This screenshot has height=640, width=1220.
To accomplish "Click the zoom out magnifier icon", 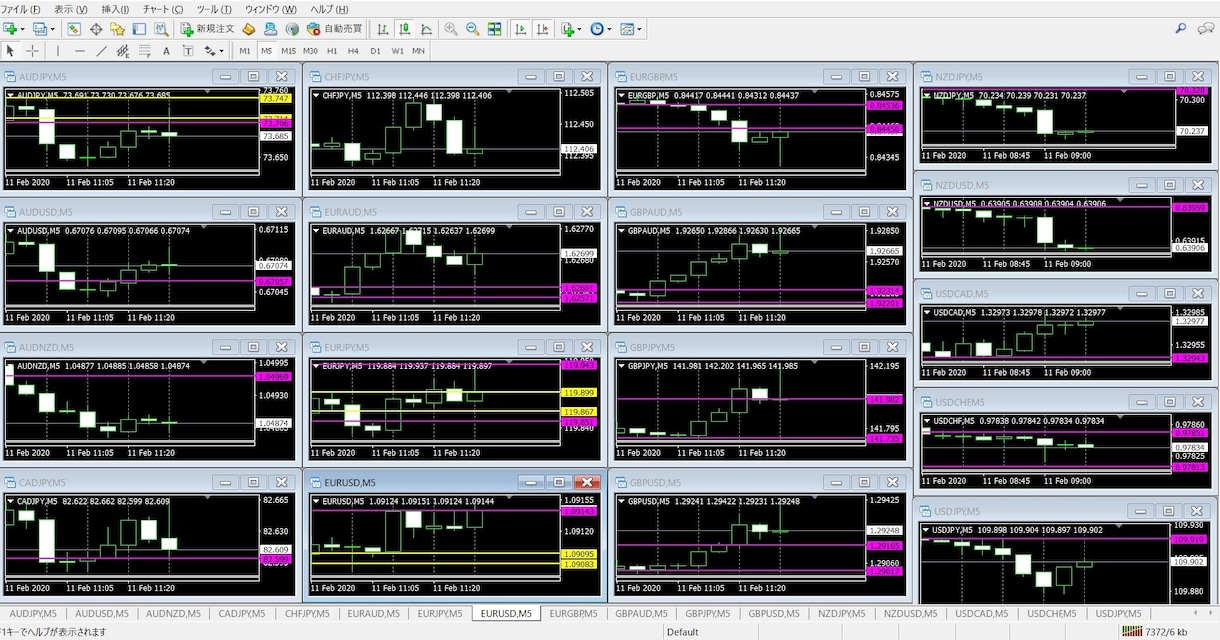I will coord(472,29).
